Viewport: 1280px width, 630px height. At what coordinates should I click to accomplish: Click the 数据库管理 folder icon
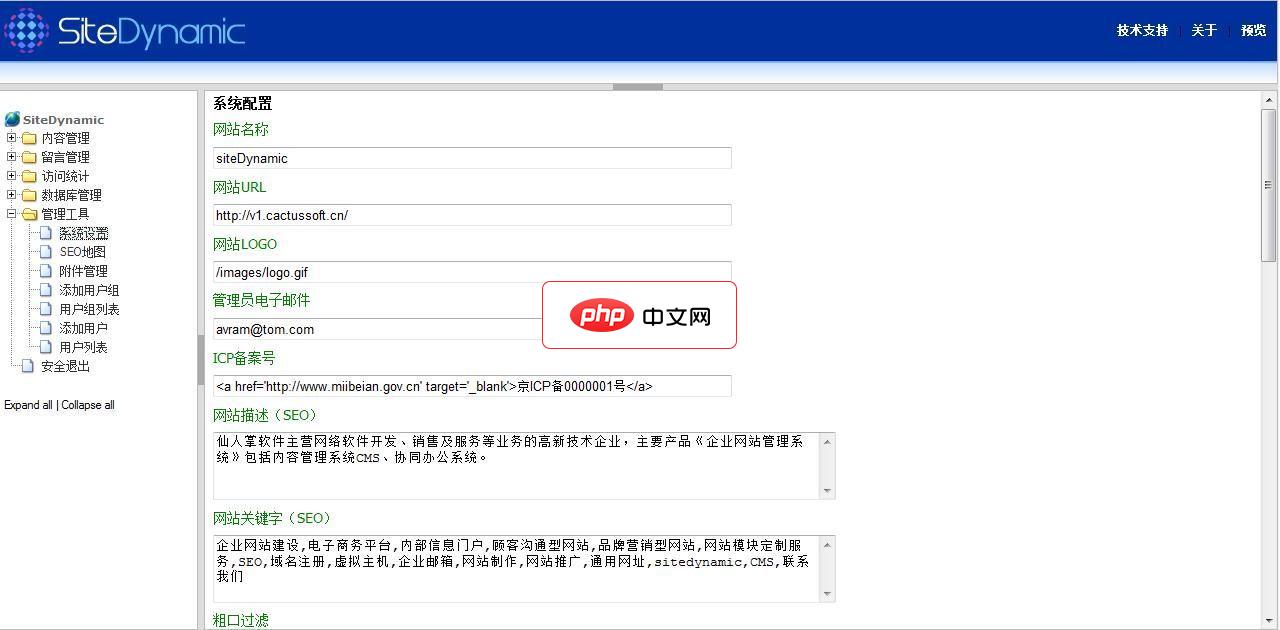click(31, 194)
